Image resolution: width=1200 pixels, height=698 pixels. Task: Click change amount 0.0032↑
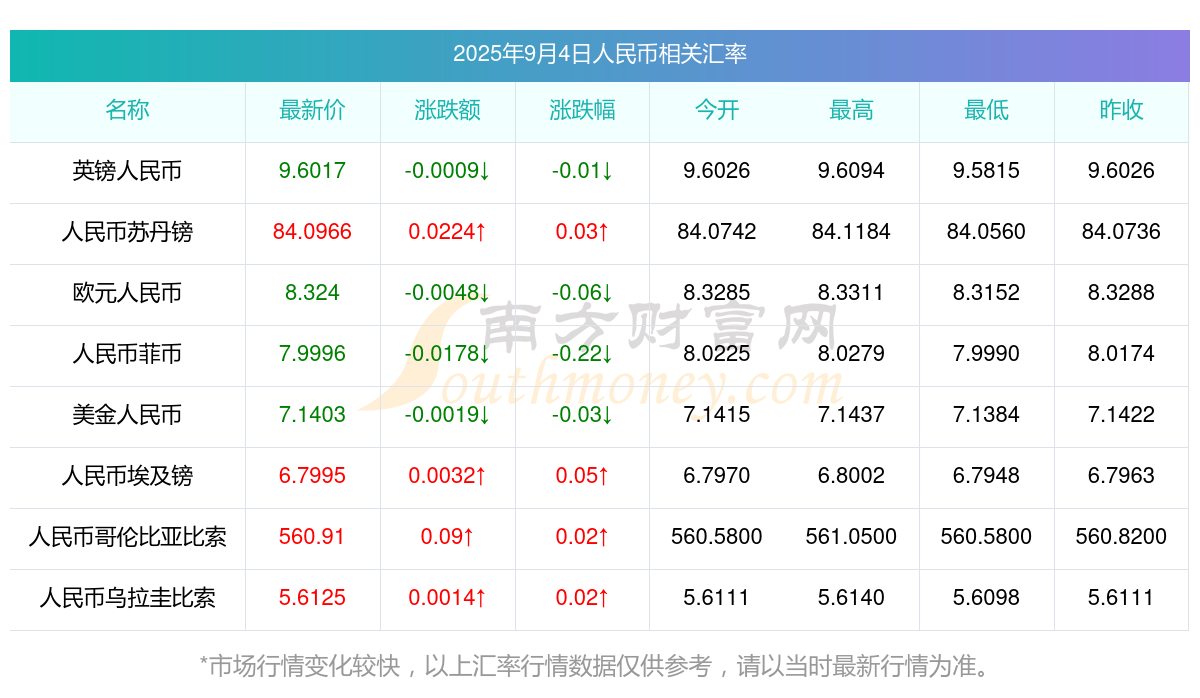click(x=448, y=476)
